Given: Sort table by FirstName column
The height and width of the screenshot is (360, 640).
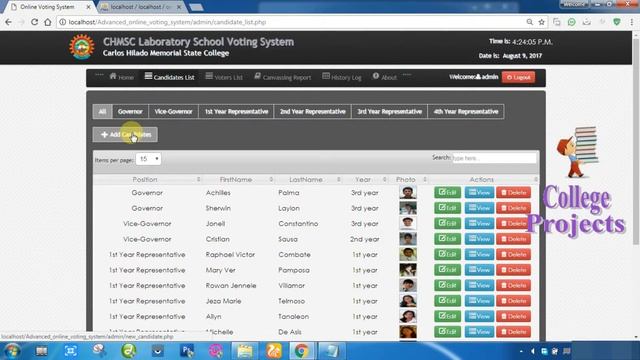Looking at the screenshot, I should tap(238, 179).
